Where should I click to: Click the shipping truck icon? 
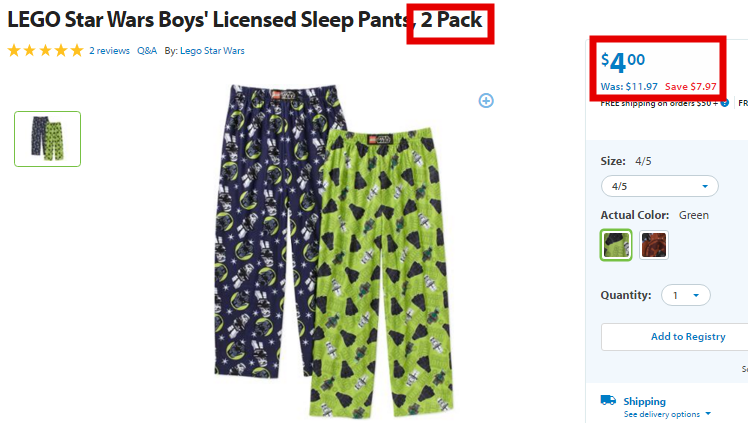coord(608,400)
